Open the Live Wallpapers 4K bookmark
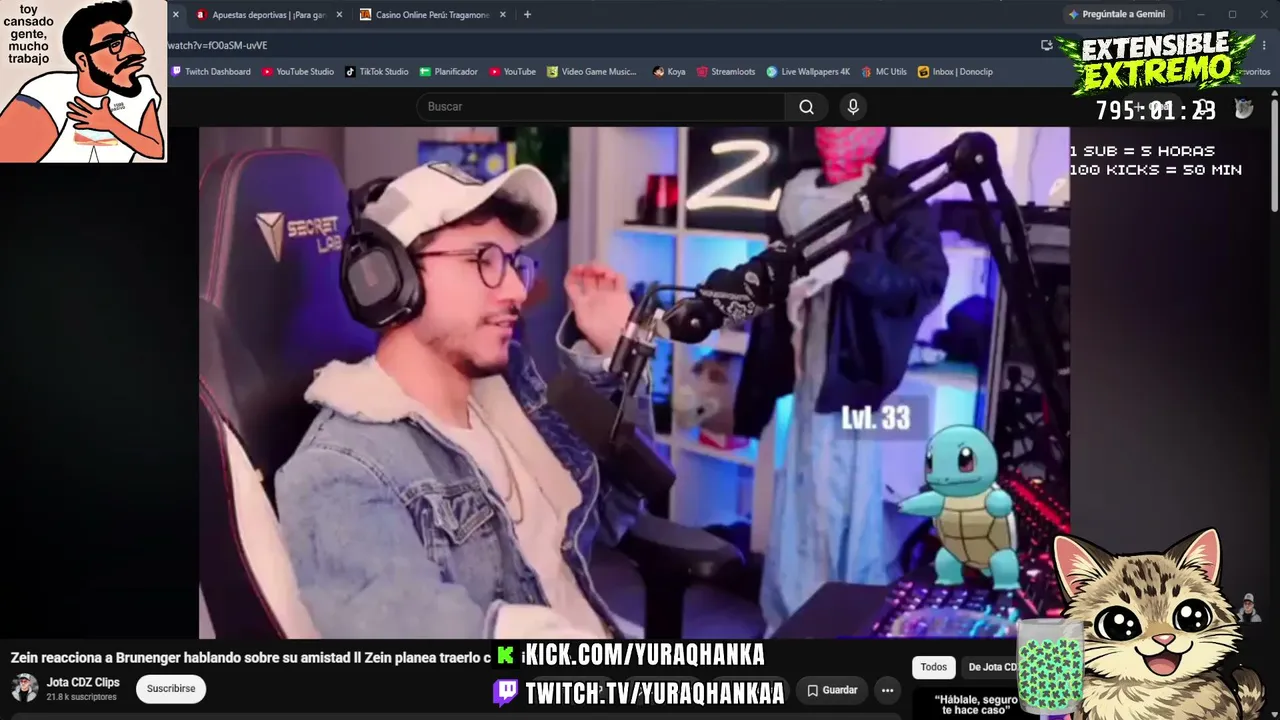Screen dimensions: 1280x720 [x=808, y=72]
